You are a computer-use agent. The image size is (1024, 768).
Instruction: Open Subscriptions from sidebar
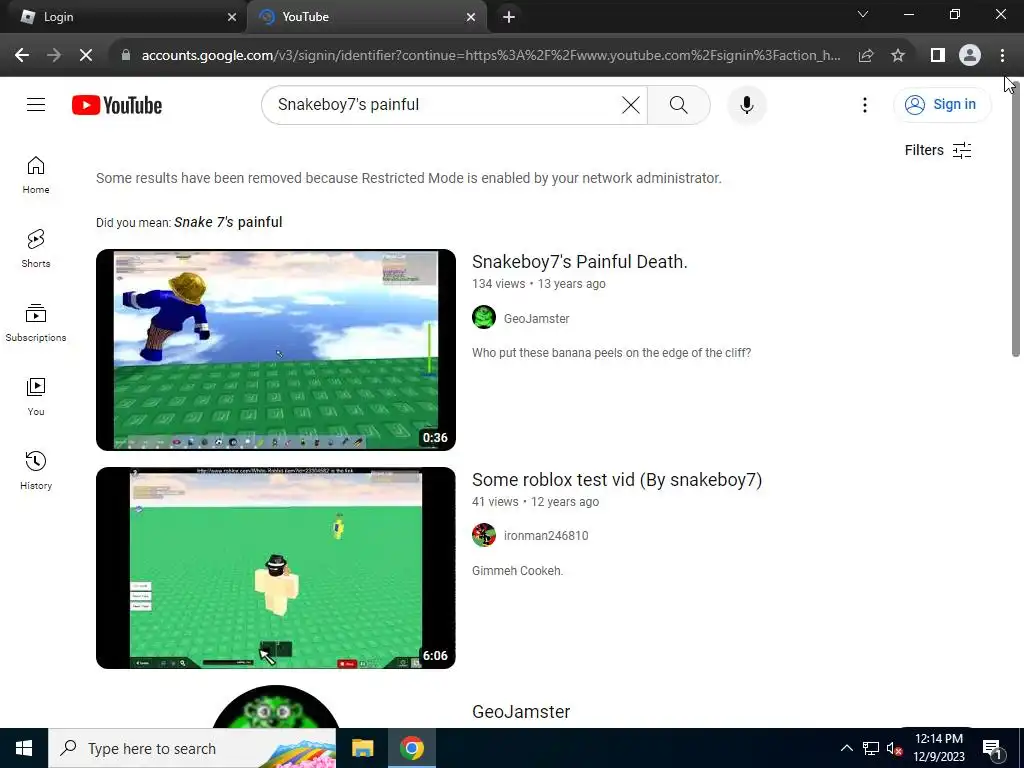(36, 323)
